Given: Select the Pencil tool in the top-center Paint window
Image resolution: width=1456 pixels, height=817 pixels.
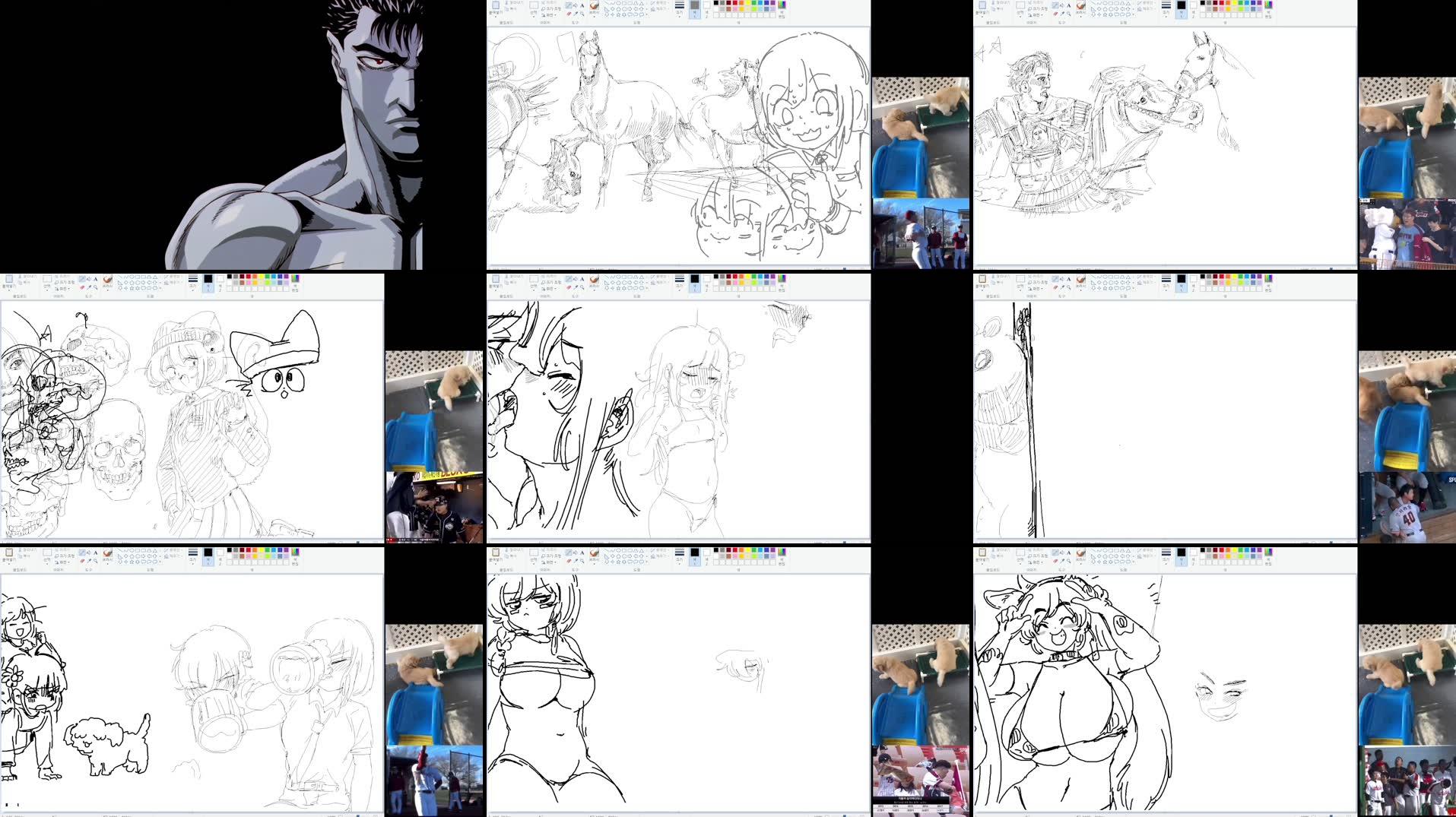Looking at the screenshot, I should coord(569,5).
